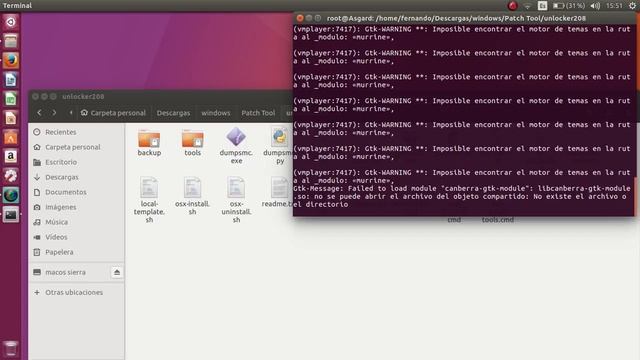Open the session gear menu in top panel
The height and width of the screenshot is (360, 640).
(632, 6)
